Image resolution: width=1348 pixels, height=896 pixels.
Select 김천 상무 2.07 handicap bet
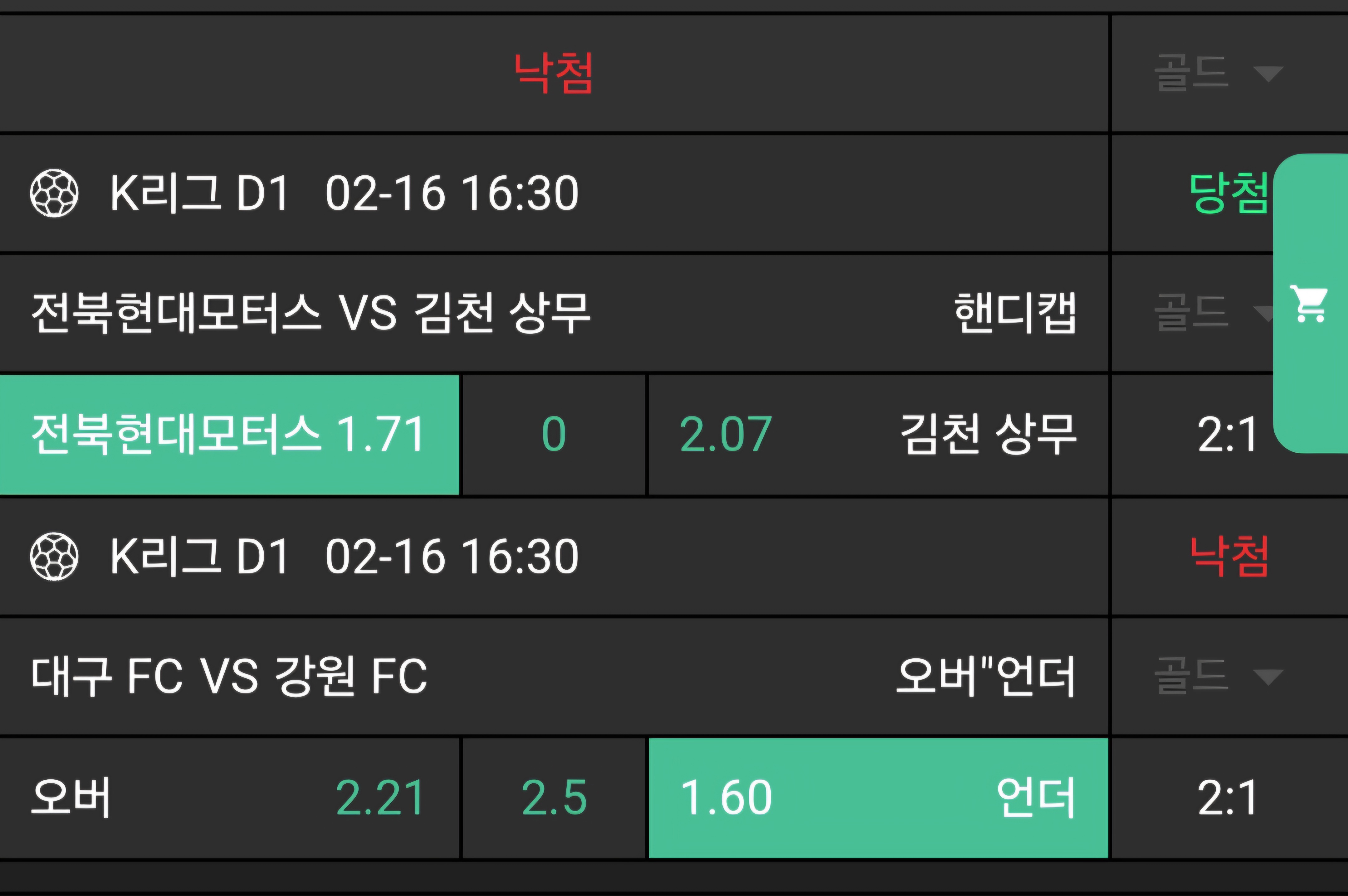878,434
